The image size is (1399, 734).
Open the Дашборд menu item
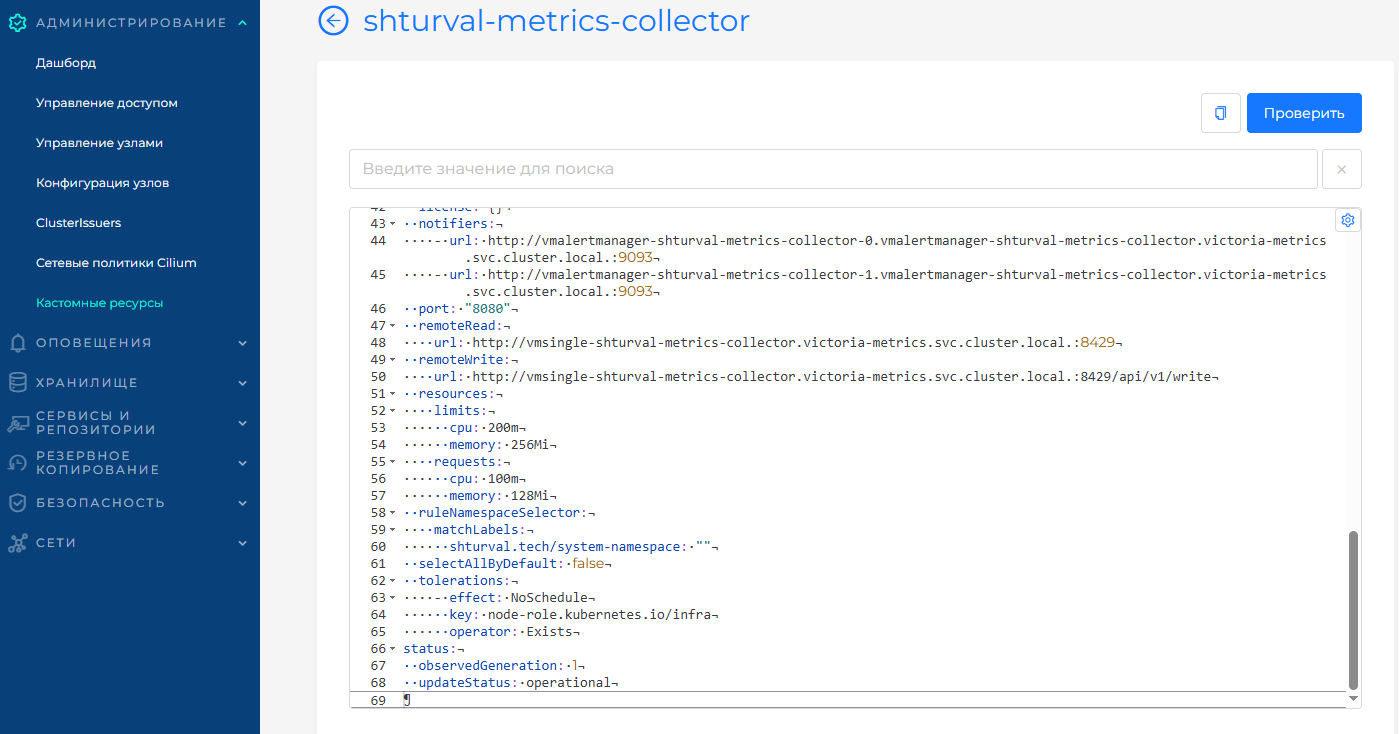66,63
